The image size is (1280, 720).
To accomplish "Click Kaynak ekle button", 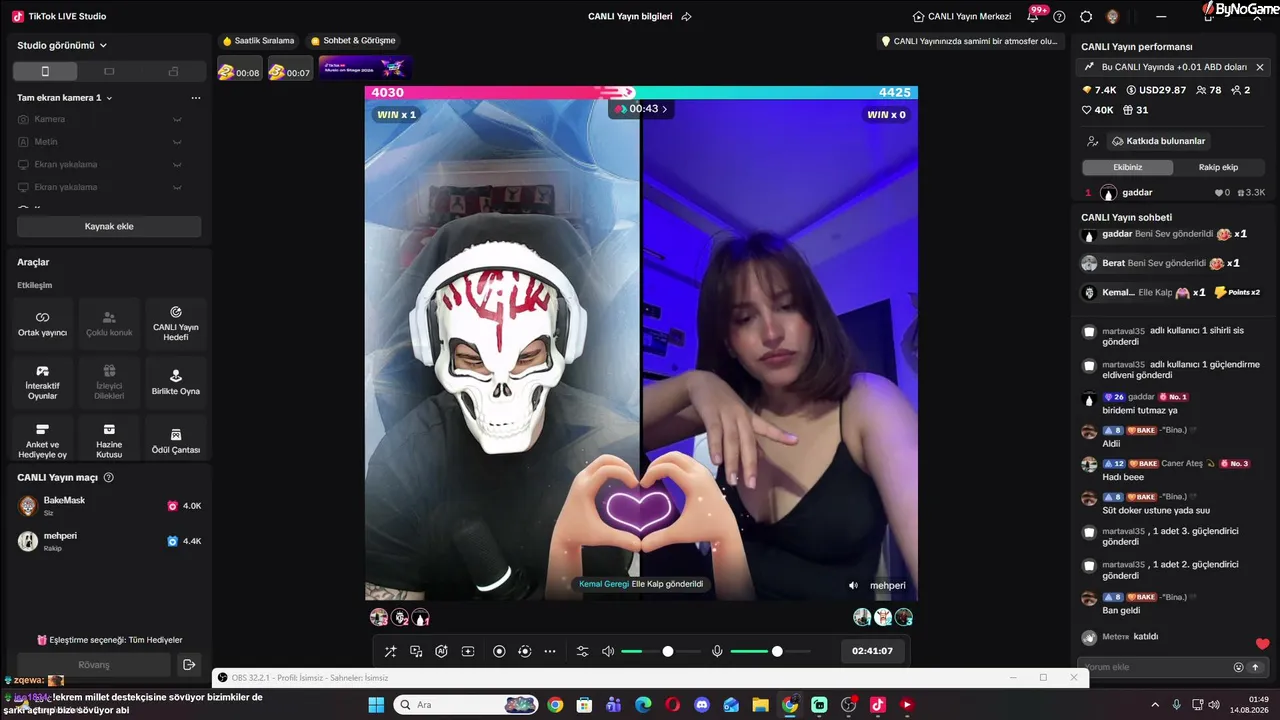I will [x=109, y=226].
